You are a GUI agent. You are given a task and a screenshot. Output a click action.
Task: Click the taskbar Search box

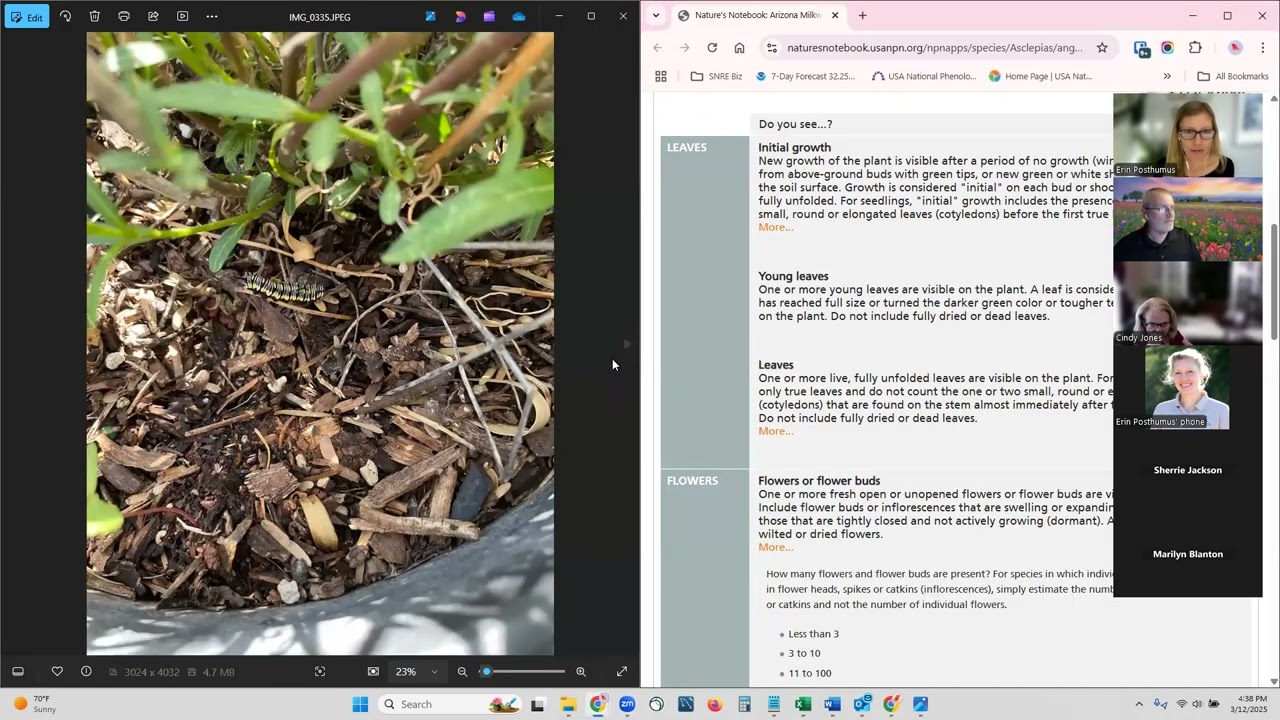click(451, 704)
